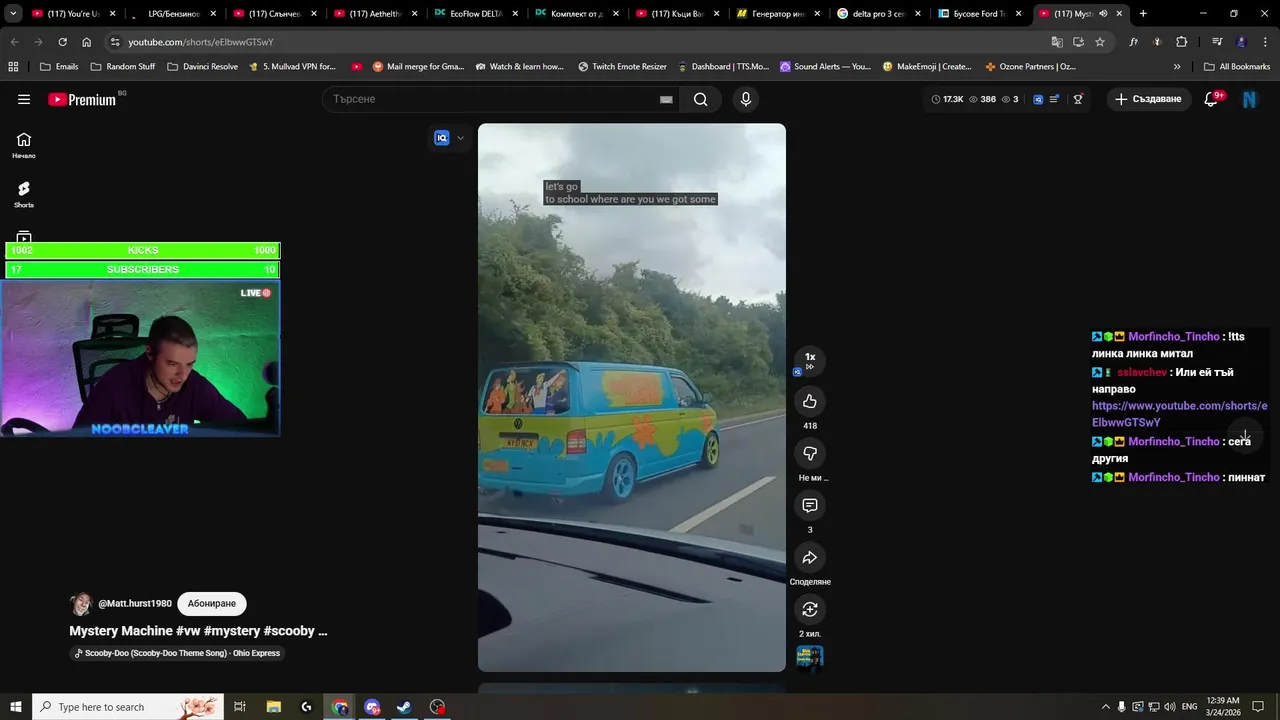The width and height of the screenshot is (1280, 720).
Task: Open the Scooby-Doo Theme Song sound link
Action: pyautogui.click(x=177, y=653)
